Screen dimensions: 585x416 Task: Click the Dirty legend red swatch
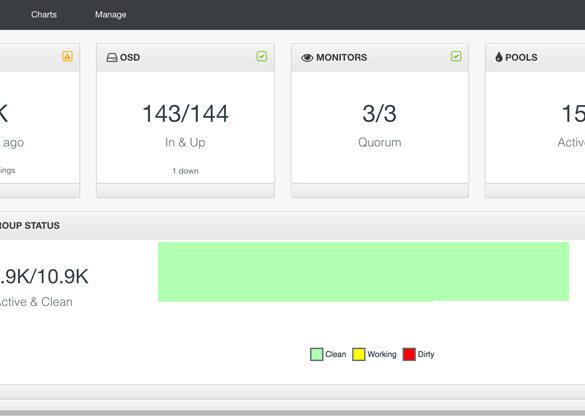(x=409, y=354)
